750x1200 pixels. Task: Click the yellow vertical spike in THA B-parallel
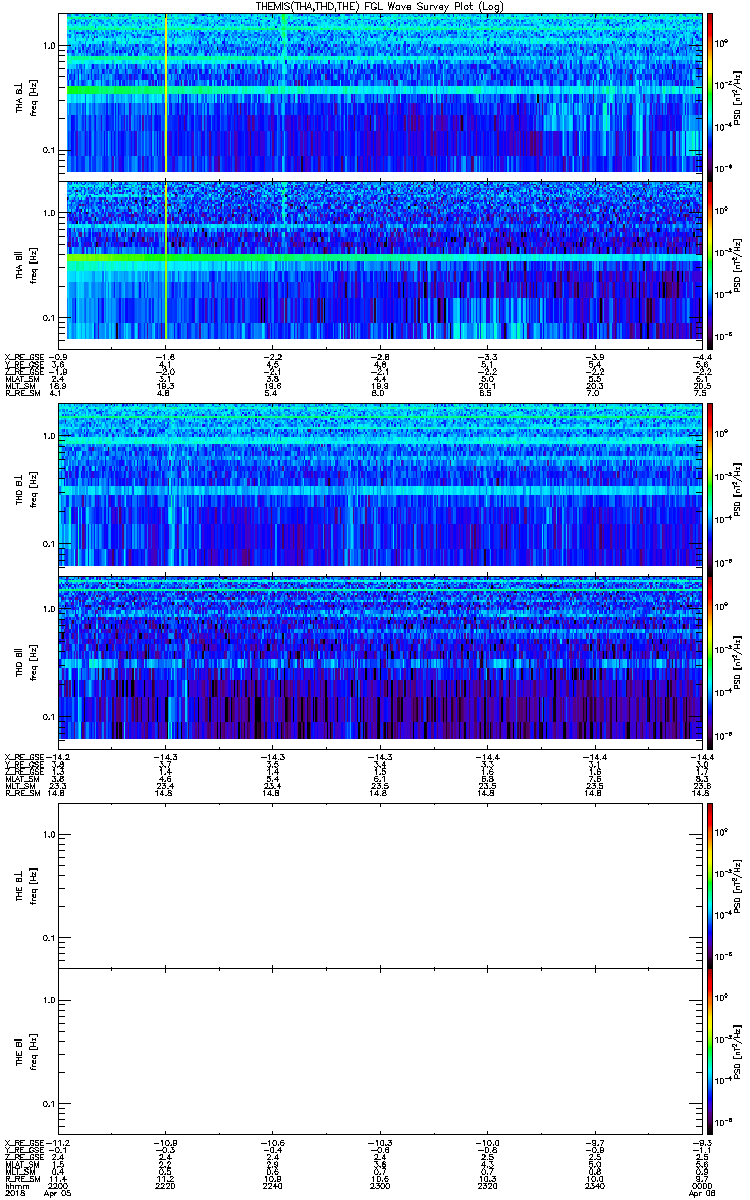[x=166, y=260]
